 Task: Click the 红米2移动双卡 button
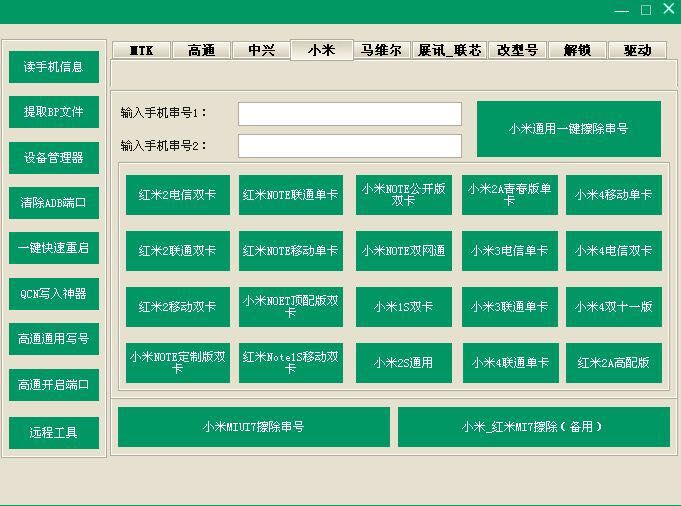coord(178,307)
